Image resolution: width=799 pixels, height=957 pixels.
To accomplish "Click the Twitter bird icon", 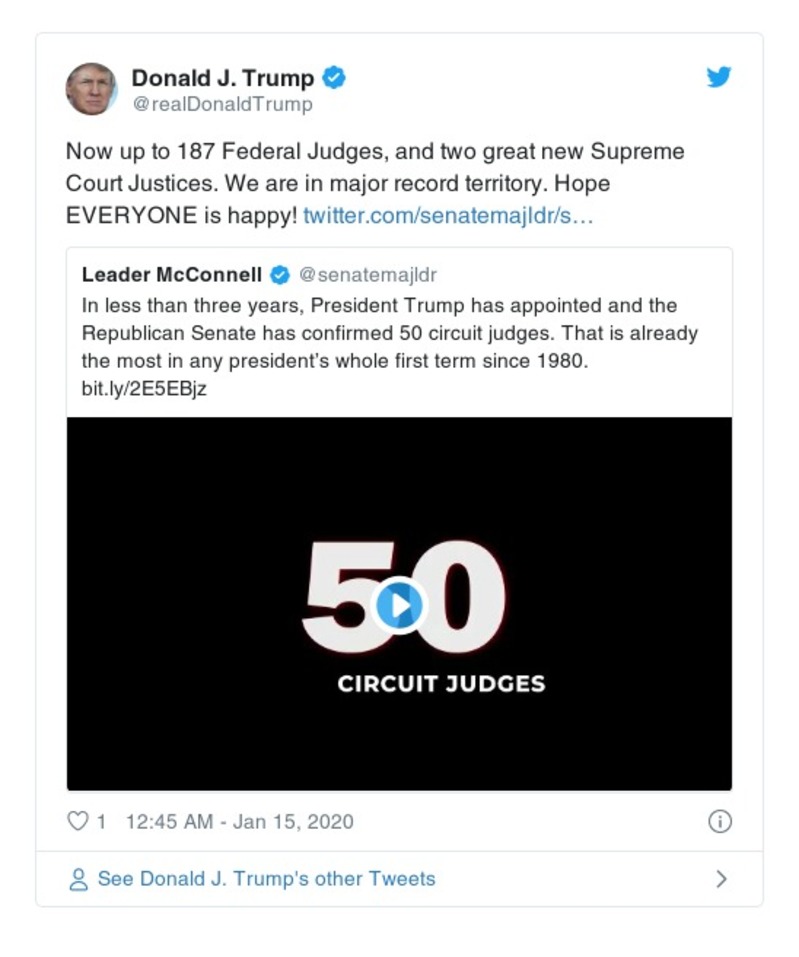I will click(719, 76).
